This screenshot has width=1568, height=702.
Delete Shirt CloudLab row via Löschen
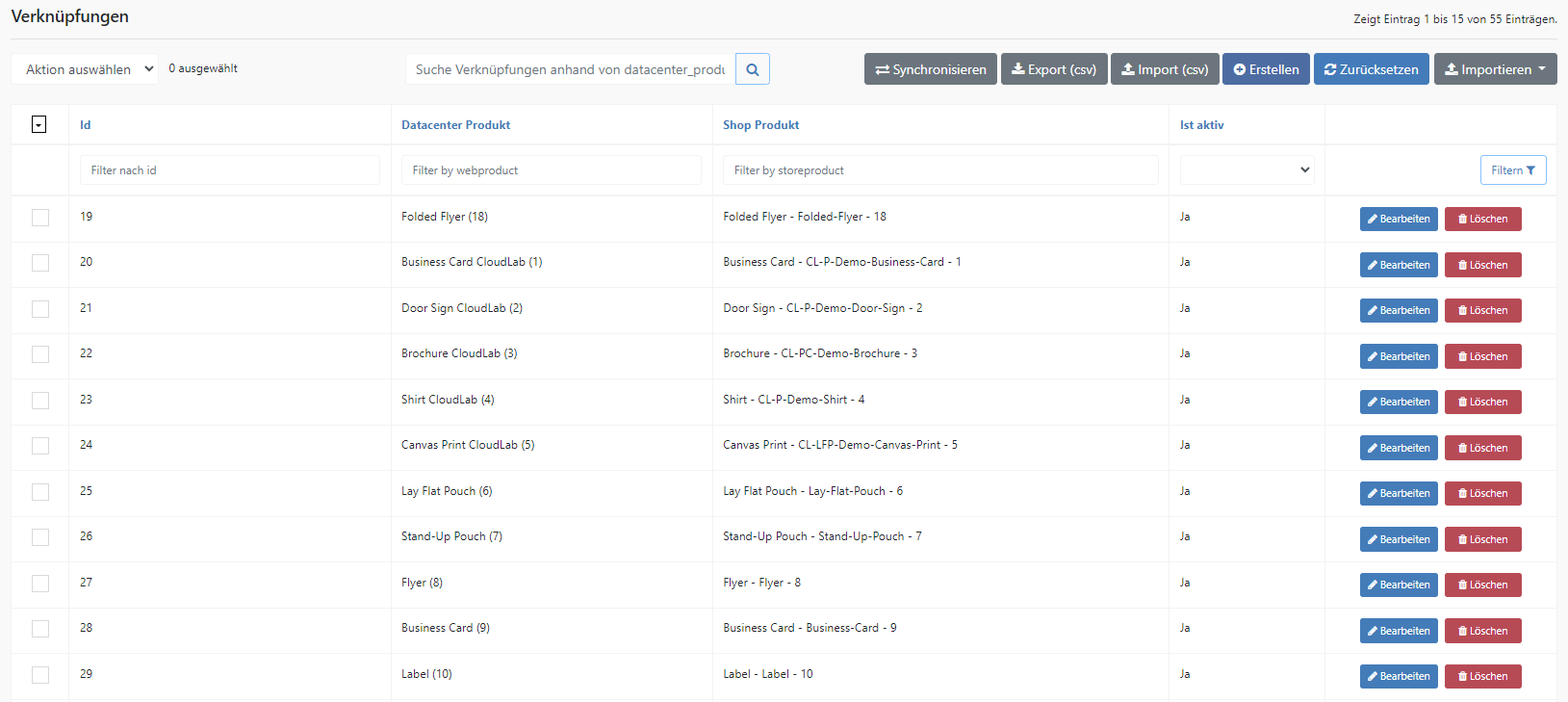[x=1482, y=402]
